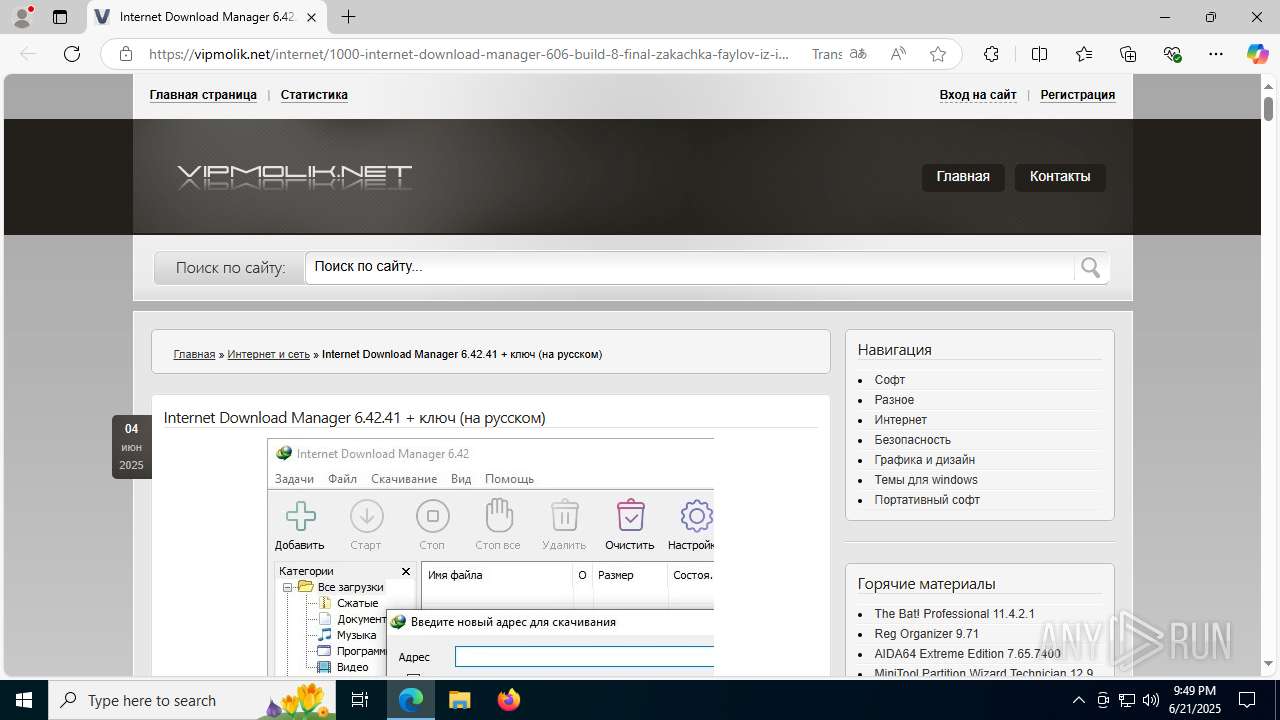Click the scrollbar down arrow
1280x720 pixels.
[x=1268, y=663]
